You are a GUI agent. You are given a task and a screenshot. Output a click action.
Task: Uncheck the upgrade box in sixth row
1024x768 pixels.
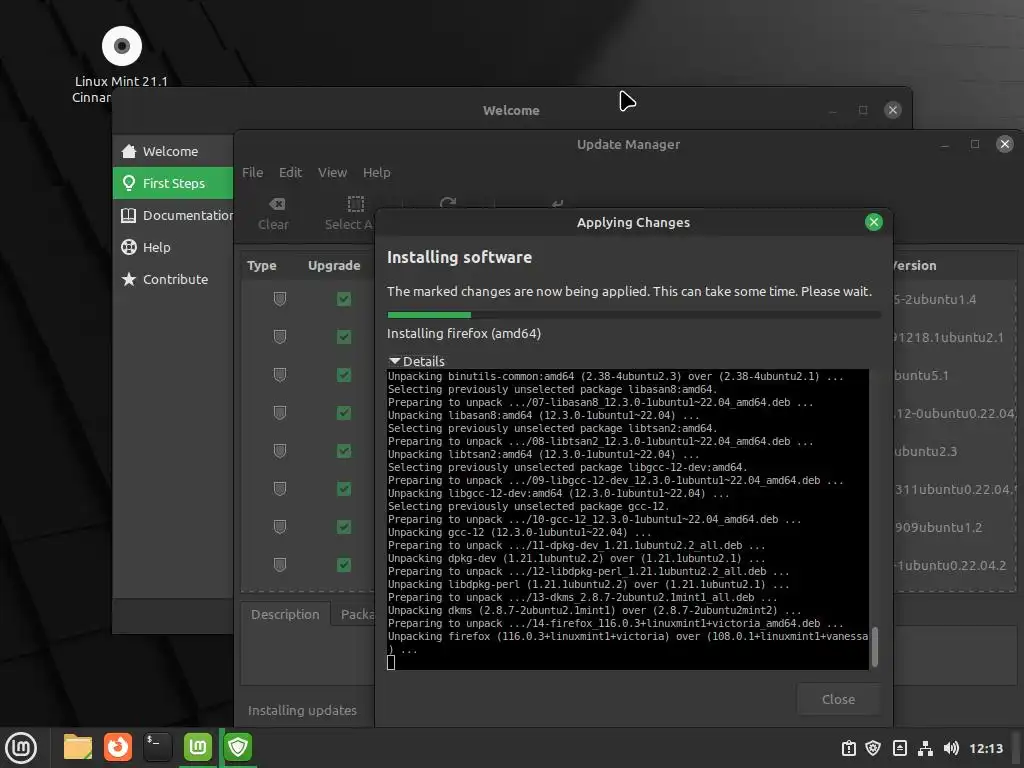pos(344,489)
